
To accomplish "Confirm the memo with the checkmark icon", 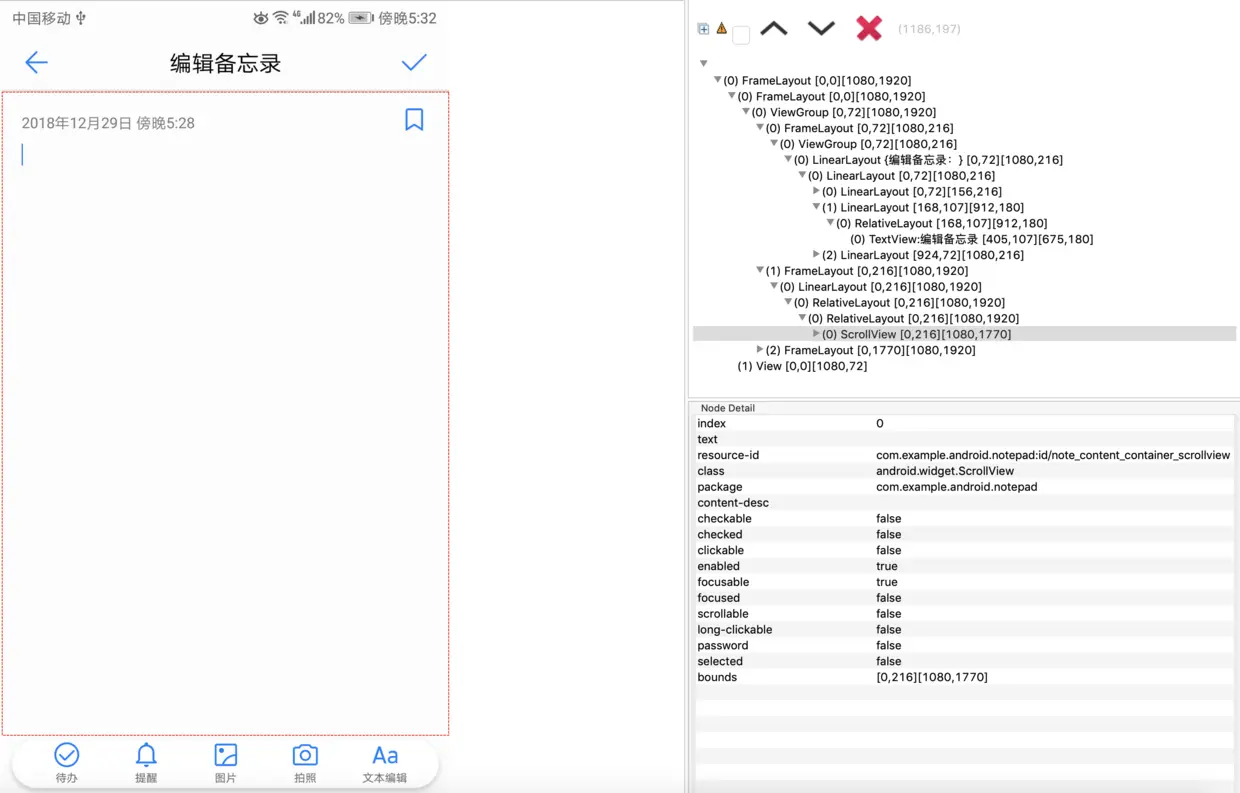I will click(x=414, y=62).
